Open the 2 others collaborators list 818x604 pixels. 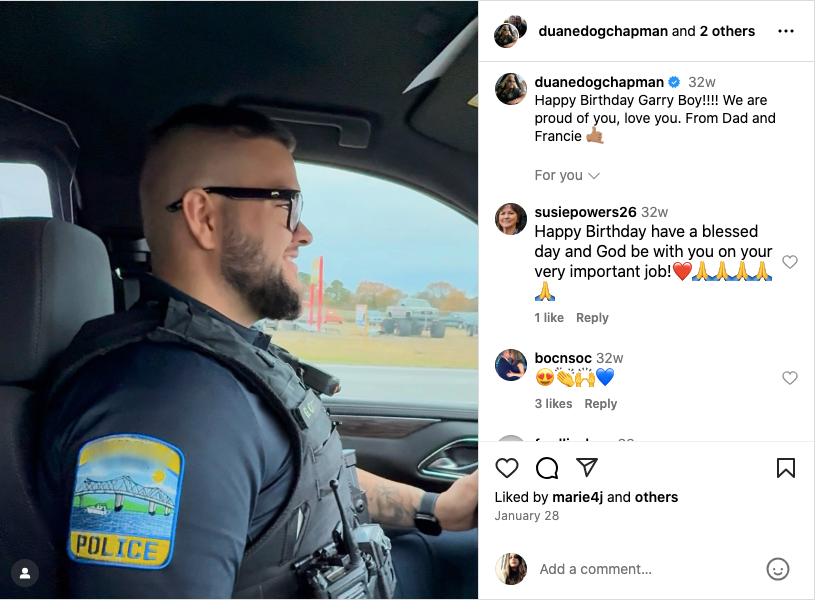tap(729, 31)
